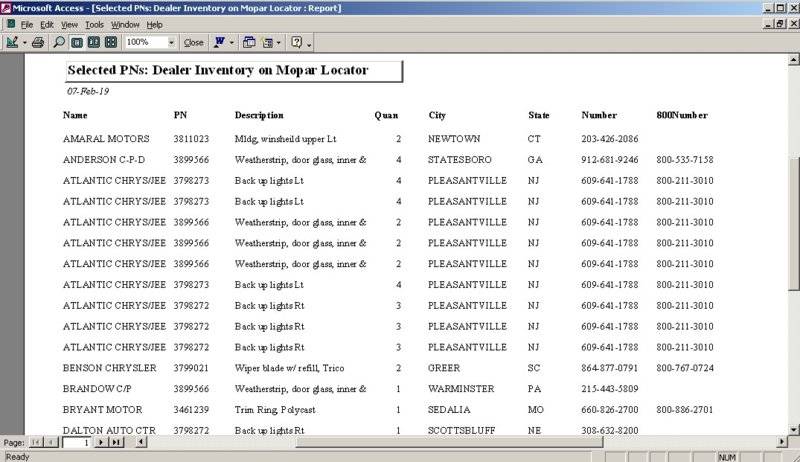Click the 'Description' column header
800x462 pixels.
tap(259, 115)
